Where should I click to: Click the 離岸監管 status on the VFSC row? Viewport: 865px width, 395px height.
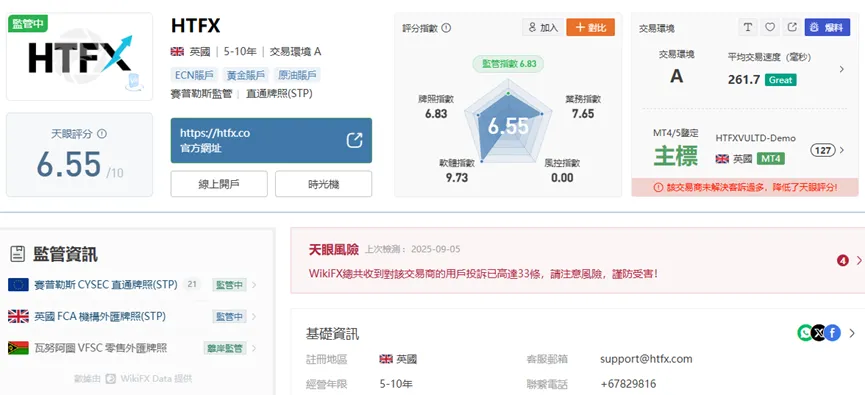(x=225, y=348)
